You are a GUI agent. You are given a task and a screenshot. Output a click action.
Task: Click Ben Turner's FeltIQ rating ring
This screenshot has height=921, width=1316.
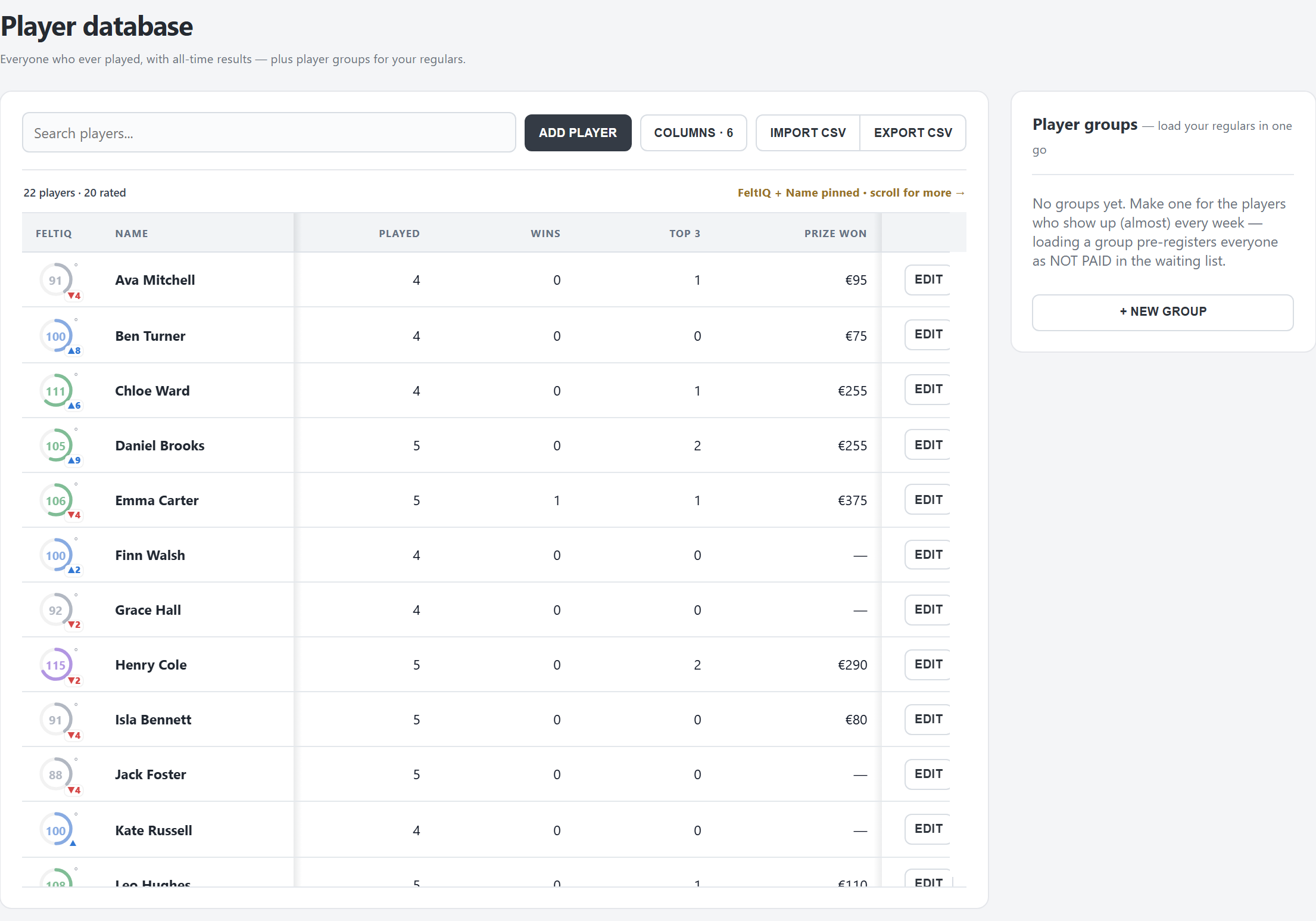tap(56, 336)
